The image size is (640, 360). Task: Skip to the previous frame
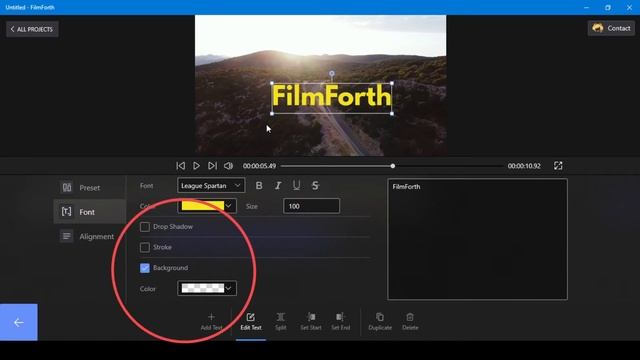[180, 166]
